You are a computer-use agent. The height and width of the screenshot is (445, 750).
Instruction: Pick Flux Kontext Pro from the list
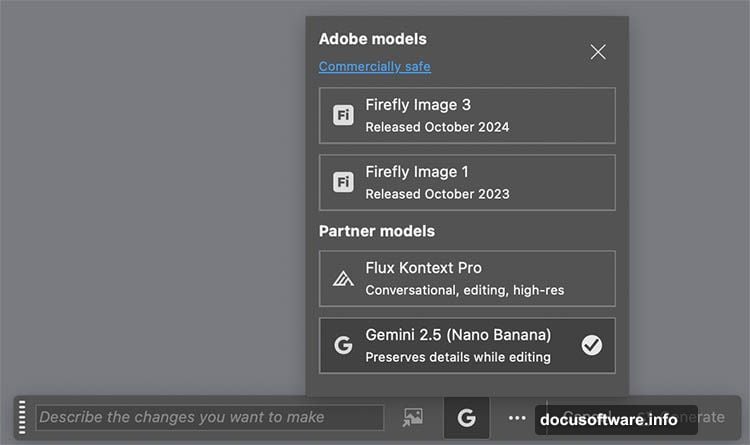pos(467,279)
